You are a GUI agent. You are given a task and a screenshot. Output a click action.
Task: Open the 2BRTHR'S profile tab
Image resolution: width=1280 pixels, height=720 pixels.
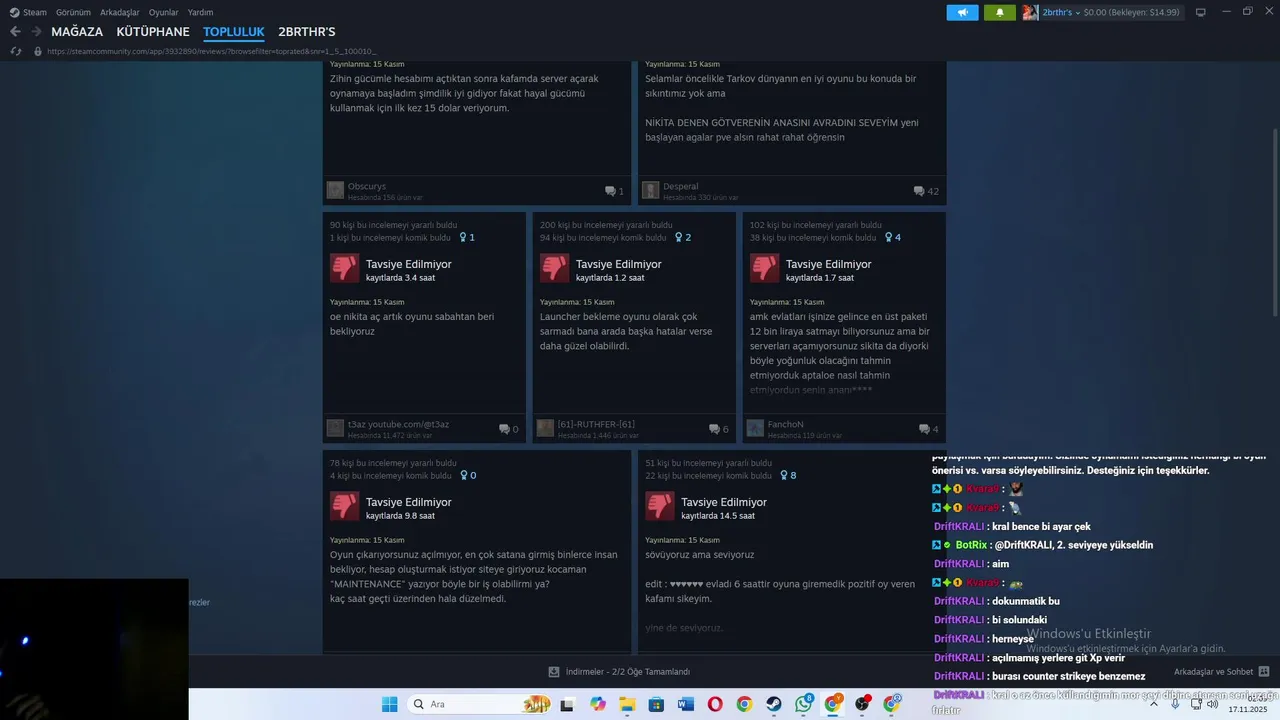click(307, 32)
